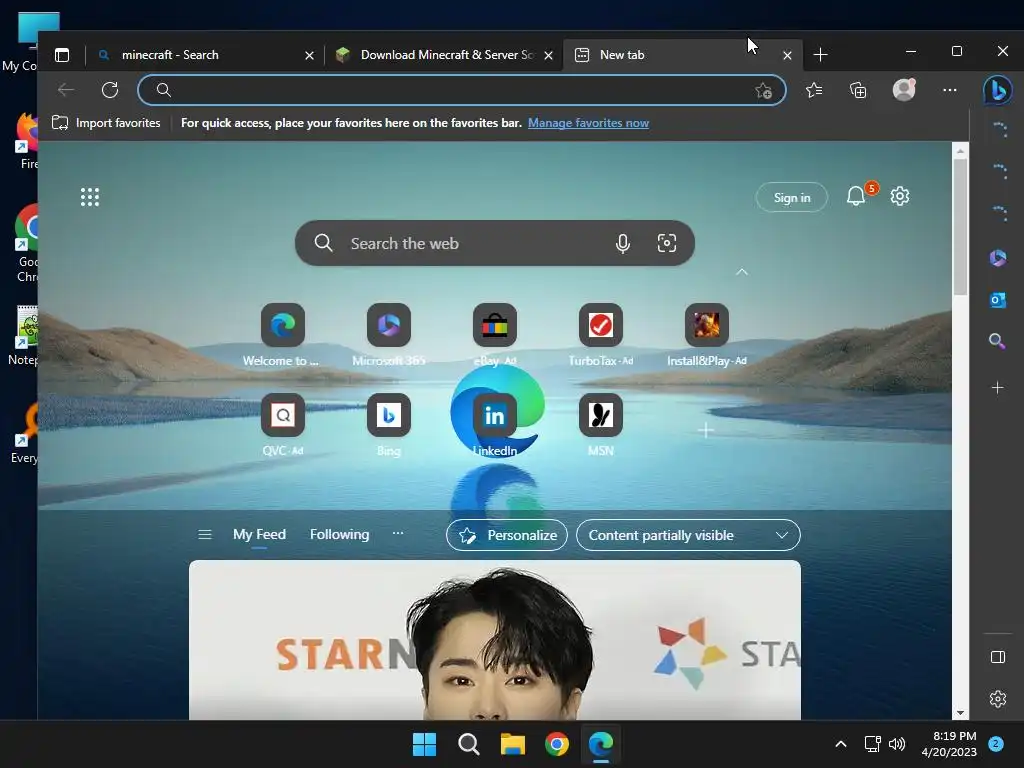Add a new quick link site

[706, 430]
